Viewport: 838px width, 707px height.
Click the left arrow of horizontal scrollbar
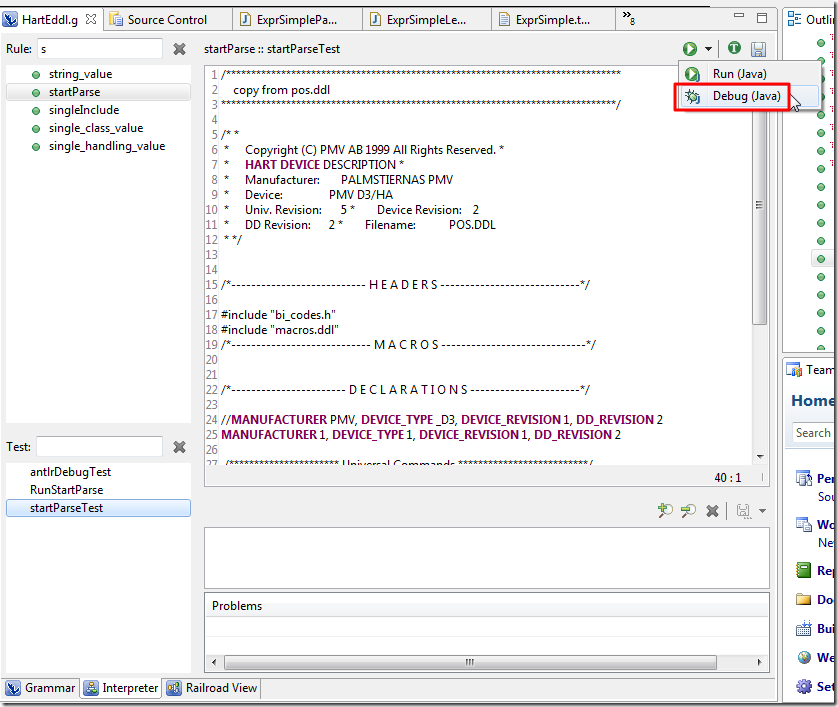(x=214, y=662)
